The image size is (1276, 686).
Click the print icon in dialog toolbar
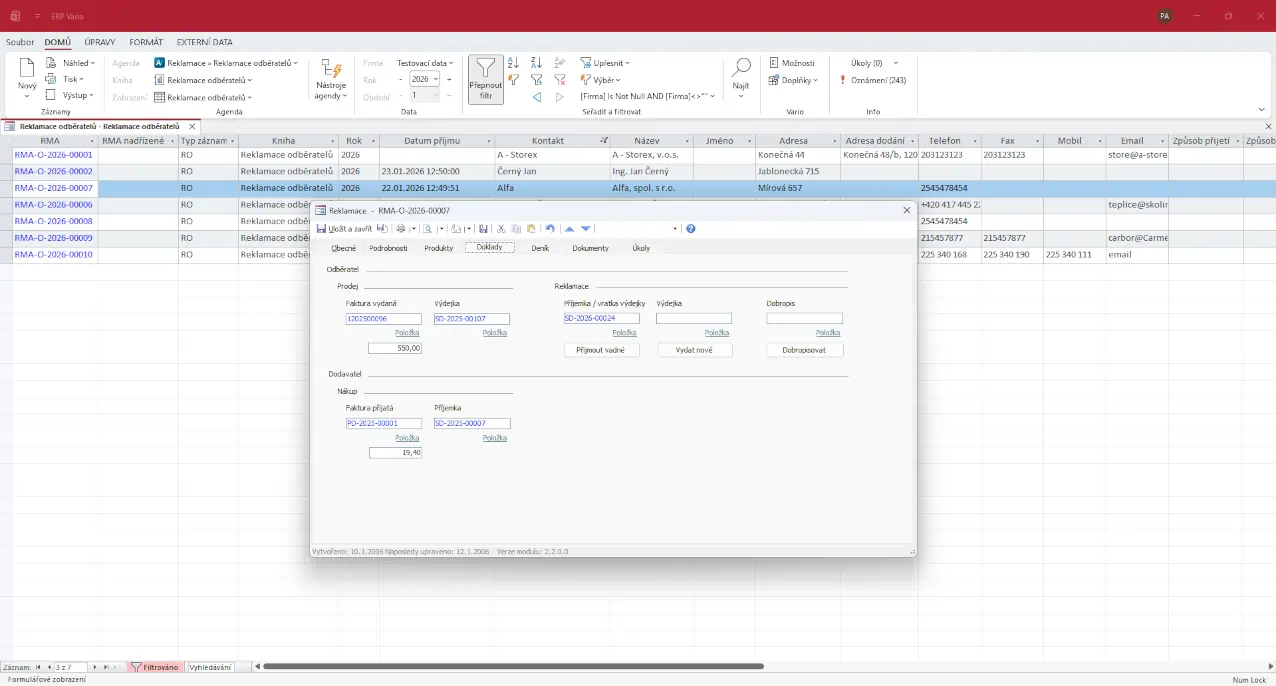tap(400, 229)
